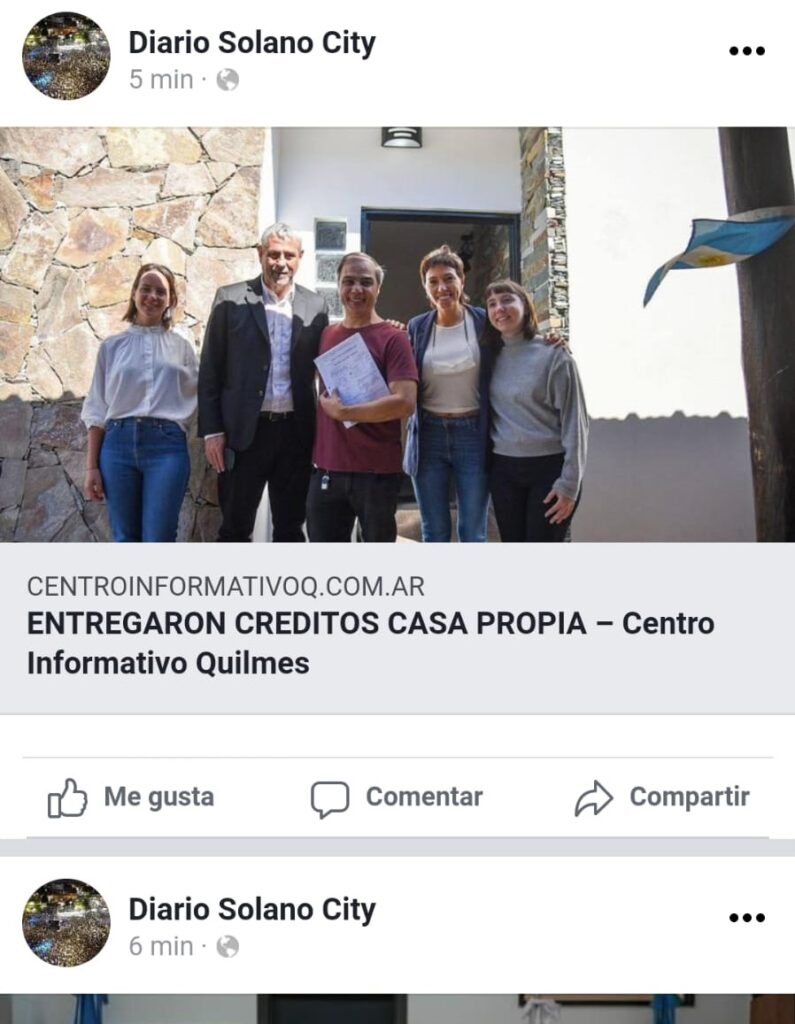Click the 5 min timestamp
The width and height of the screenshot is (795, 1024).
tap(161, 80)
